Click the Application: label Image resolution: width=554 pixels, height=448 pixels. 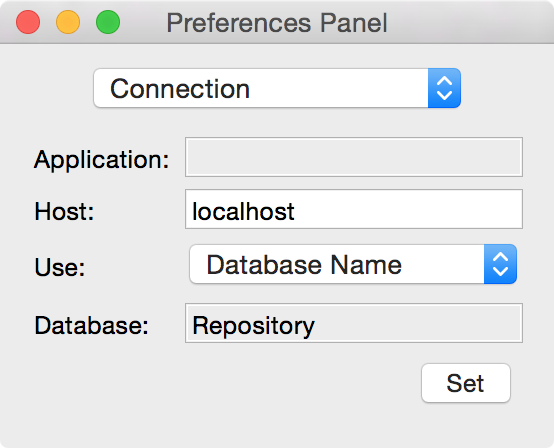(x=101, y=160)
